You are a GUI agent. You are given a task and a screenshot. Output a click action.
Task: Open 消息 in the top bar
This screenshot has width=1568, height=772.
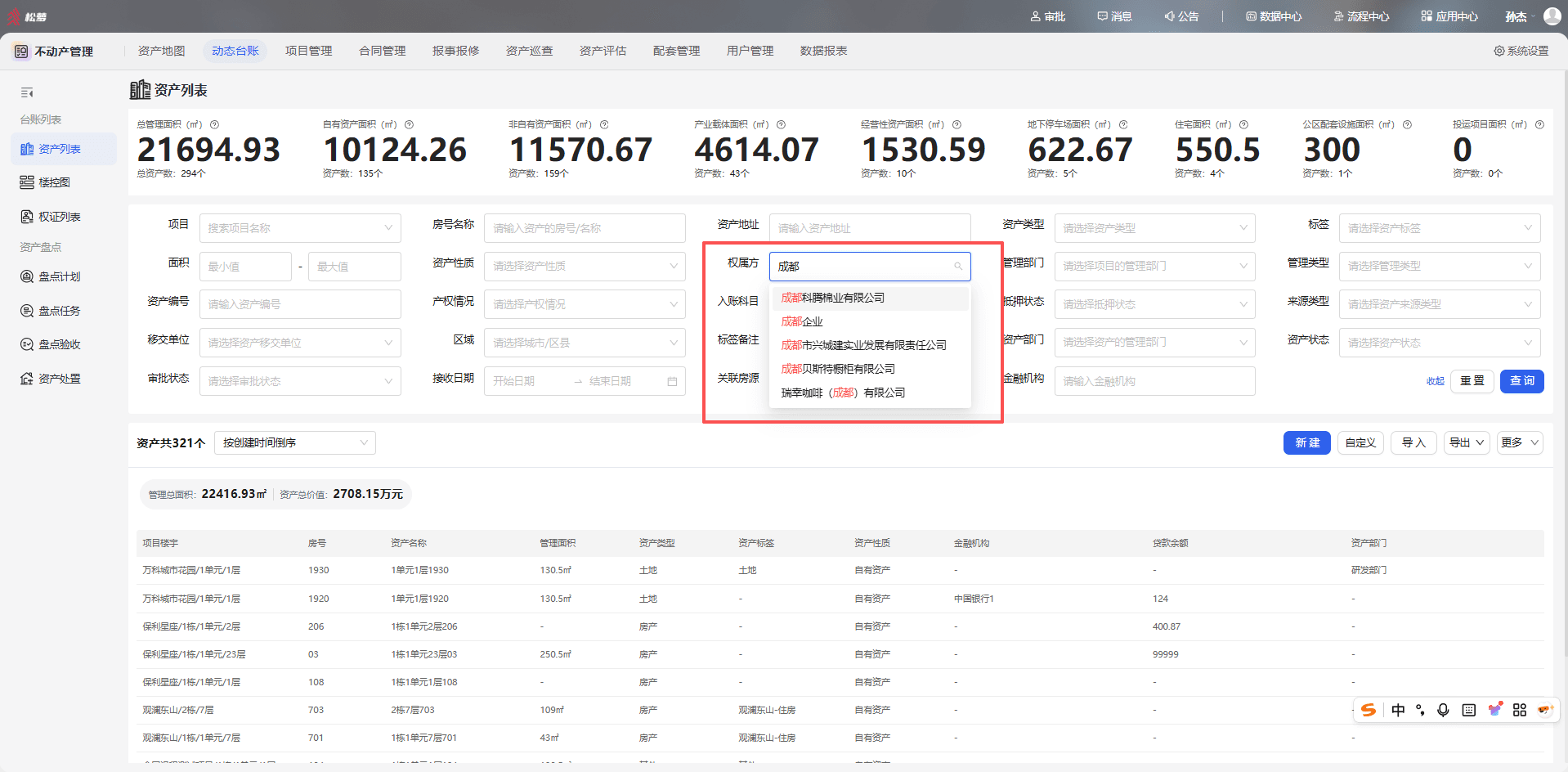(1114, 16)
